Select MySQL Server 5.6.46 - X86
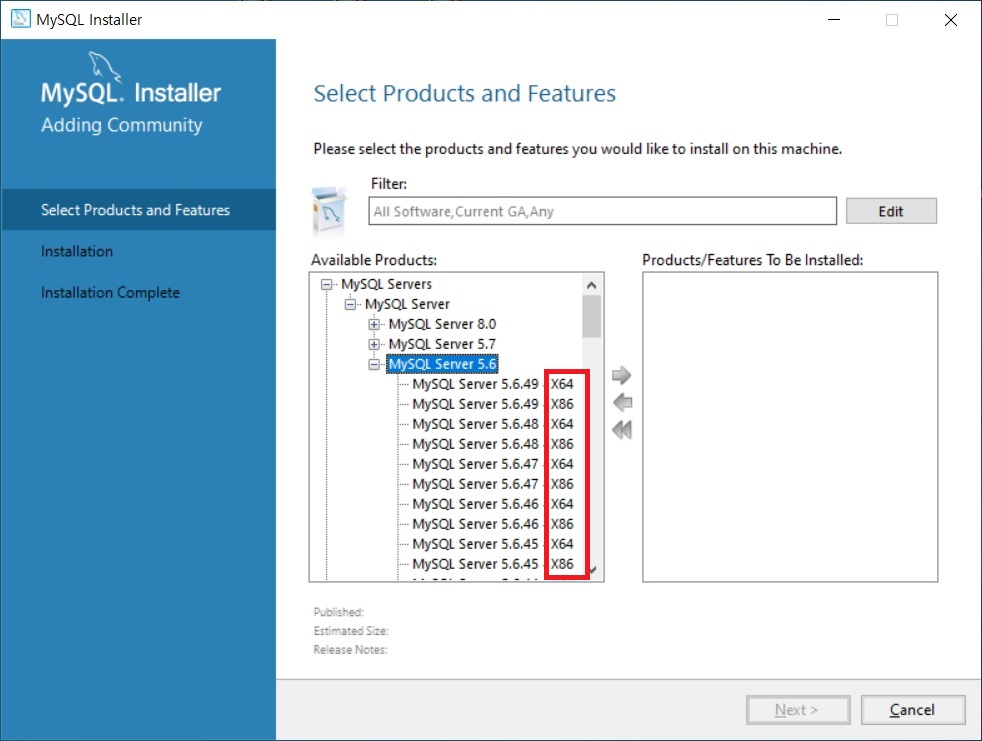This screenshot has height=741, width=982. click(493, 524)
